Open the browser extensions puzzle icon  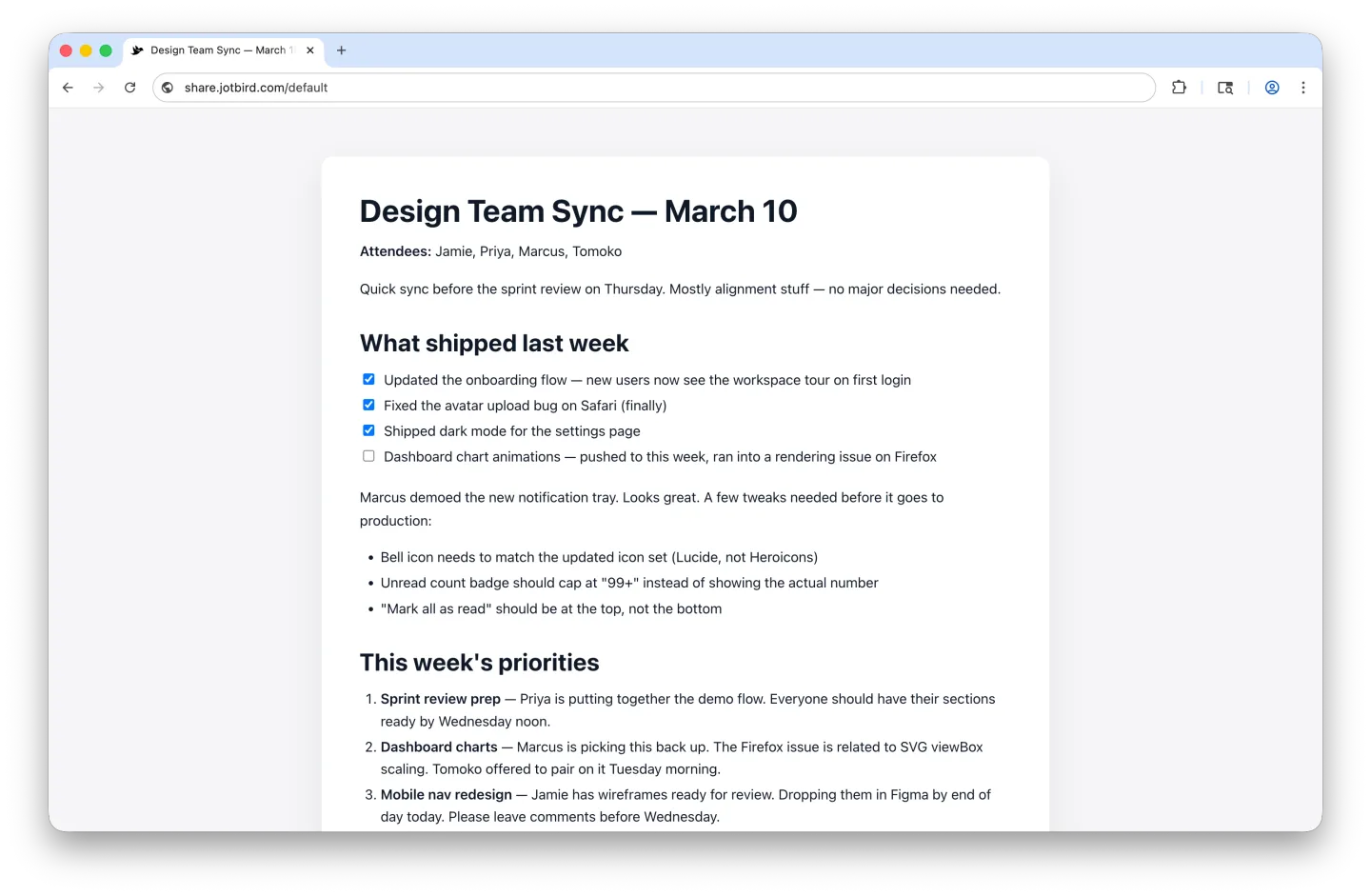click(x=1179, y=87)
